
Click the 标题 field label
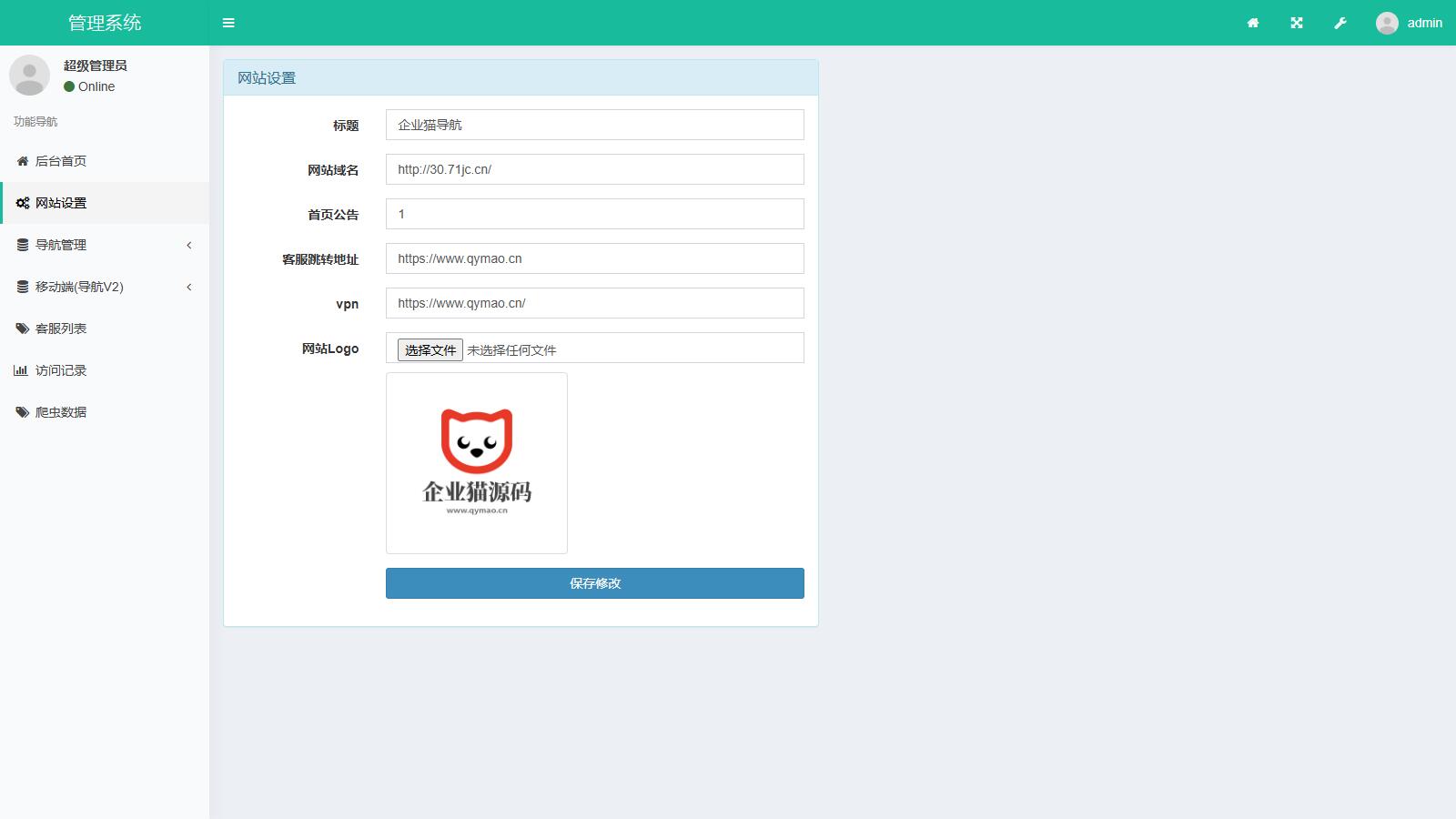pos(346,126)
